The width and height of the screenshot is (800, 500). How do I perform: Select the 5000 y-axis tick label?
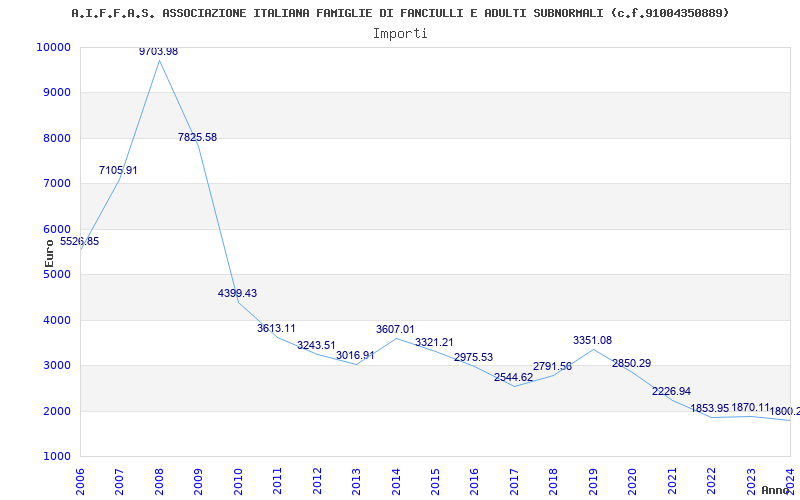tap(56, 274)
